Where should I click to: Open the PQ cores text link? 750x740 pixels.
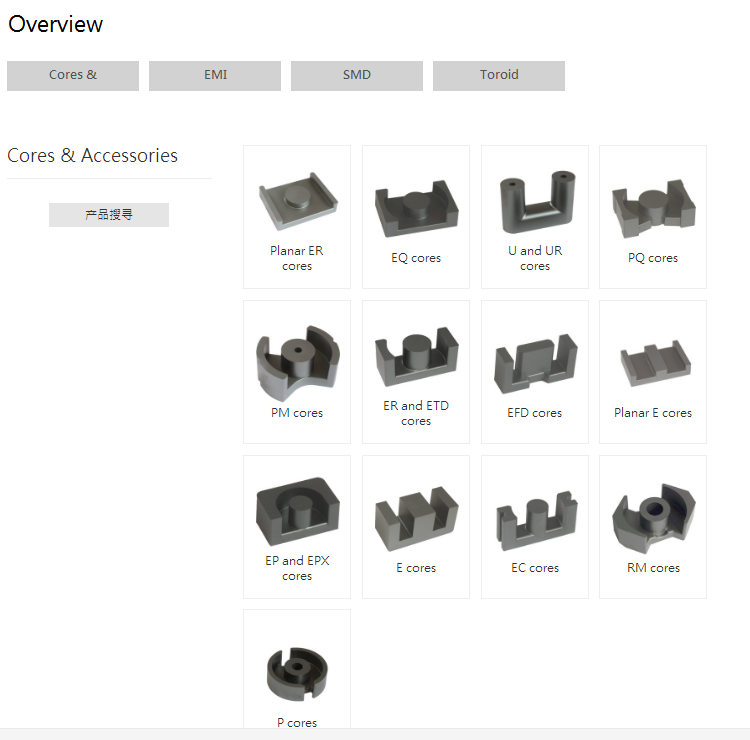(x=653, y=258)
